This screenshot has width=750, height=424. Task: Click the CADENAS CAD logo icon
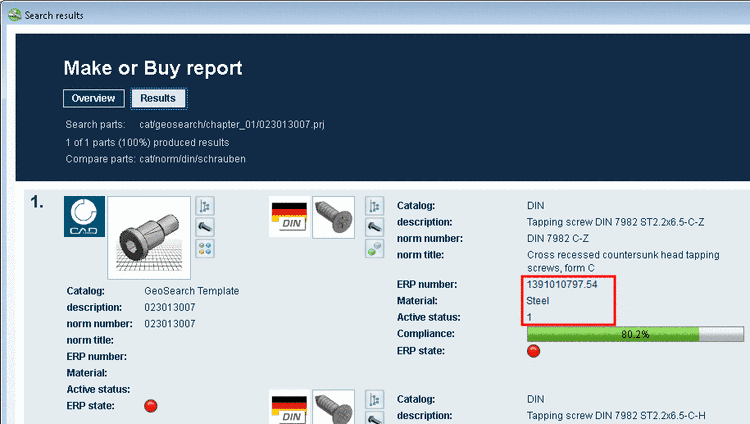pyautogui.click(x=84, y=216)
